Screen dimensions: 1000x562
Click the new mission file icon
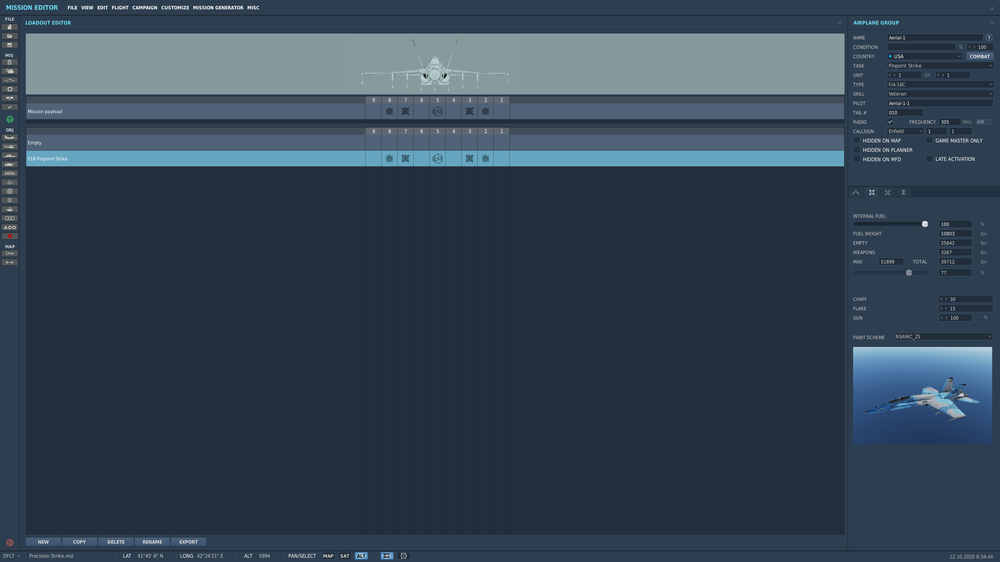pyautogui.click(x=10, y=27)
